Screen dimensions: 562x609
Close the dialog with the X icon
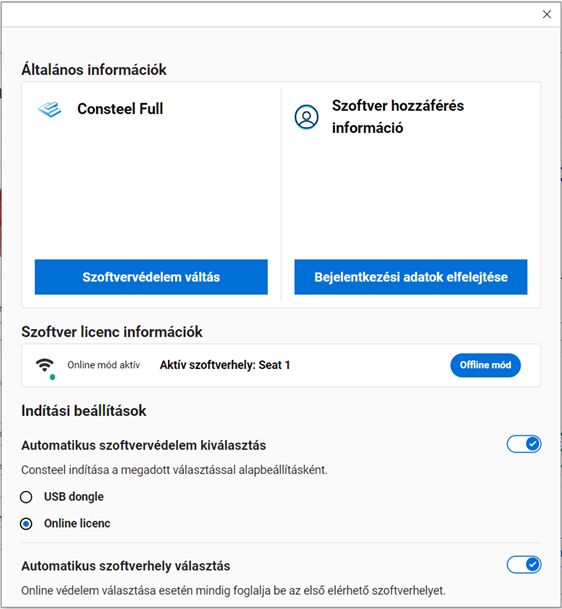547,14
